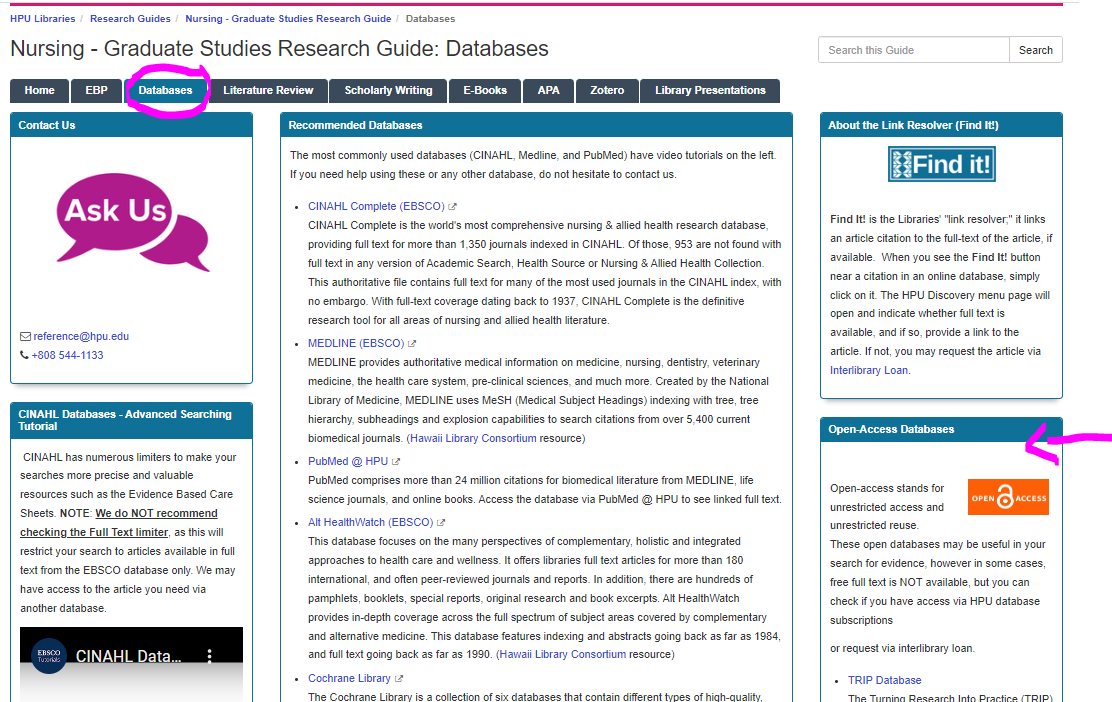This screenshot has width=1112, height=702.
Task: Open the TRIP Database link
Action: (884, 680)
